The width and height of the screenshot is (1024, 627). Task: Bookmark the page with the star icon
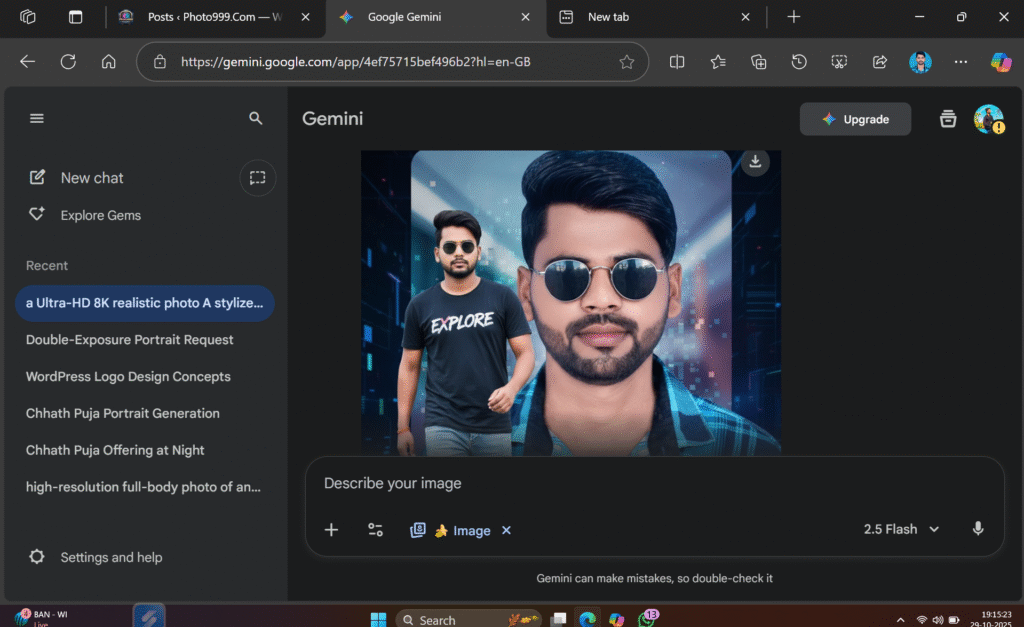click(x=628, y=61)
